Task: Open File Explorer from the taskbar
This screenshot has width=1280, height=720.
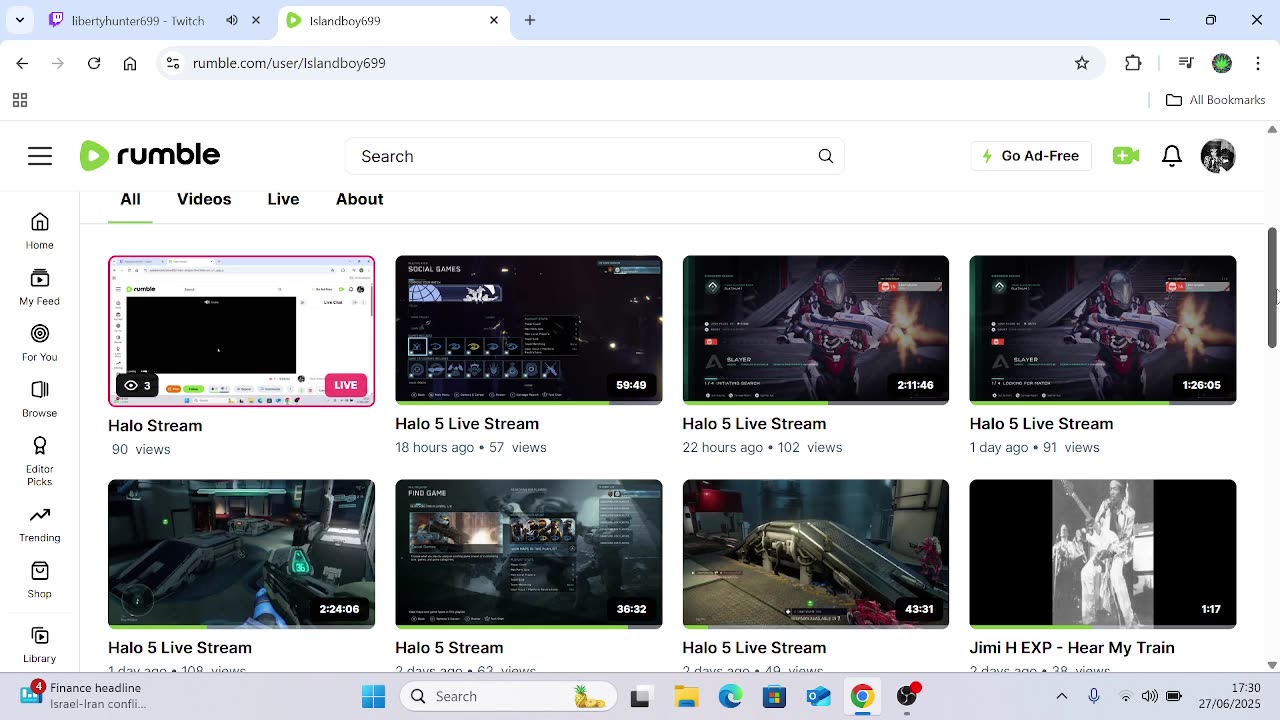Action: pos(686,696)
